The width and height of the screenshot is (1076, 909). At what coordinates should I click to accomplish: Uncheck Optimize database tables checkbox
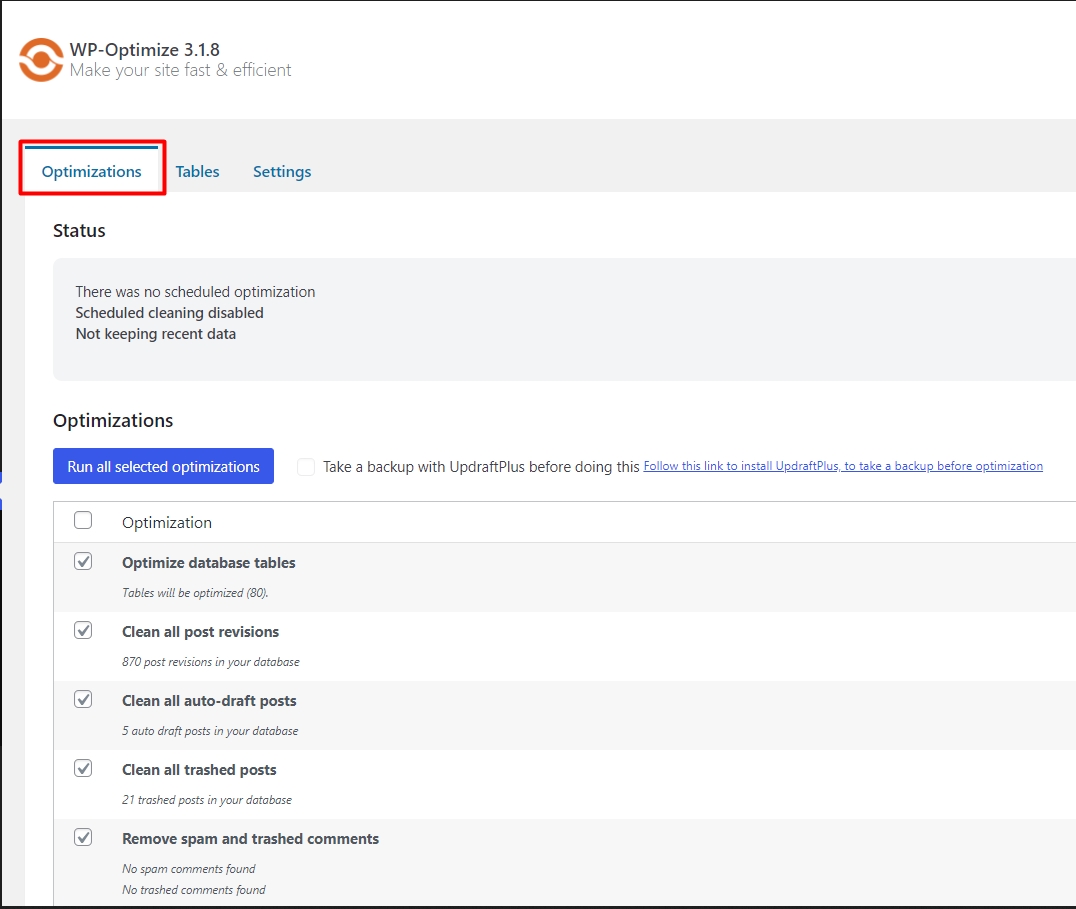[x=83, y=561]
